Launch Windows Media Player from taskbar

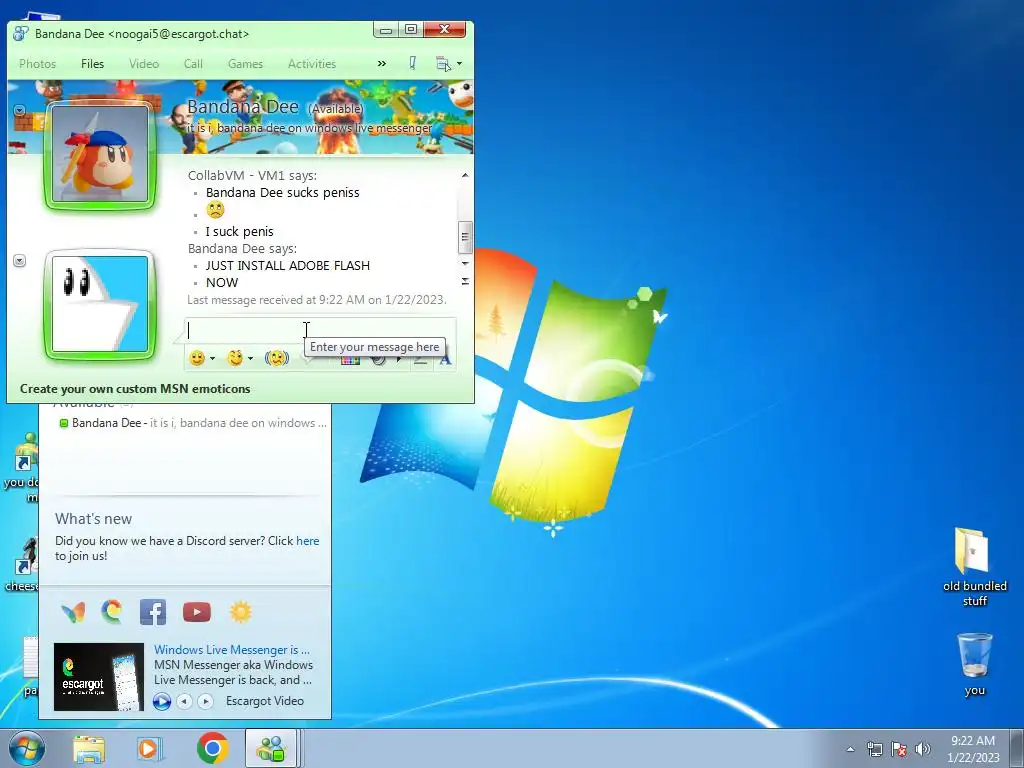[x=150, y=749]
